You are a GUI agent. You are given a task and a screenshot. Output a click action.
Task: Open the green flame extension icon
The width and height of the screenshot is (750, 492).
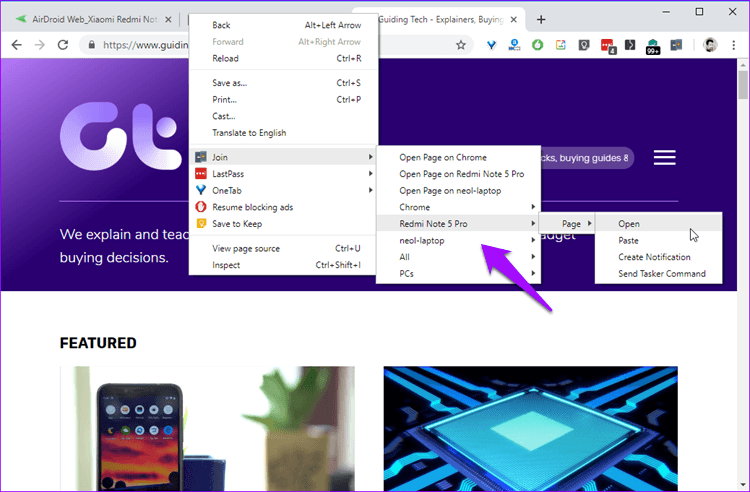pos(538,45)
